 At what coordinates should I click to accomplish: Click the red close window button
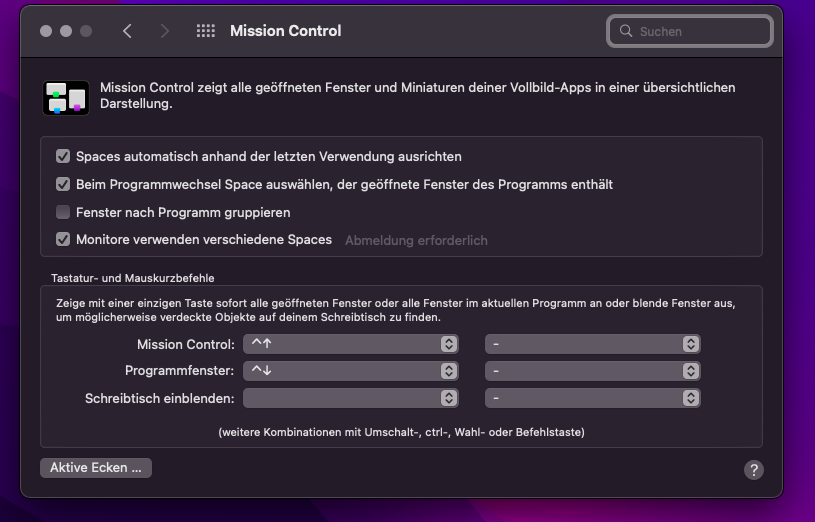click(x=46, y=31)
